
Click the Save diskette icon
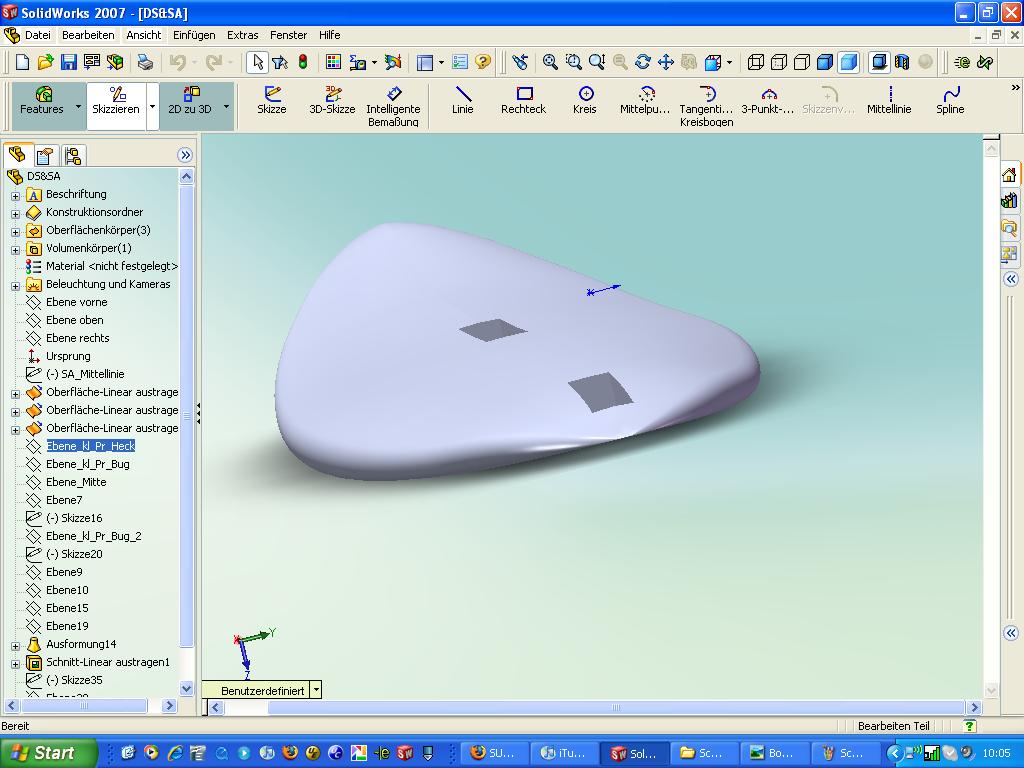(69, 62)
